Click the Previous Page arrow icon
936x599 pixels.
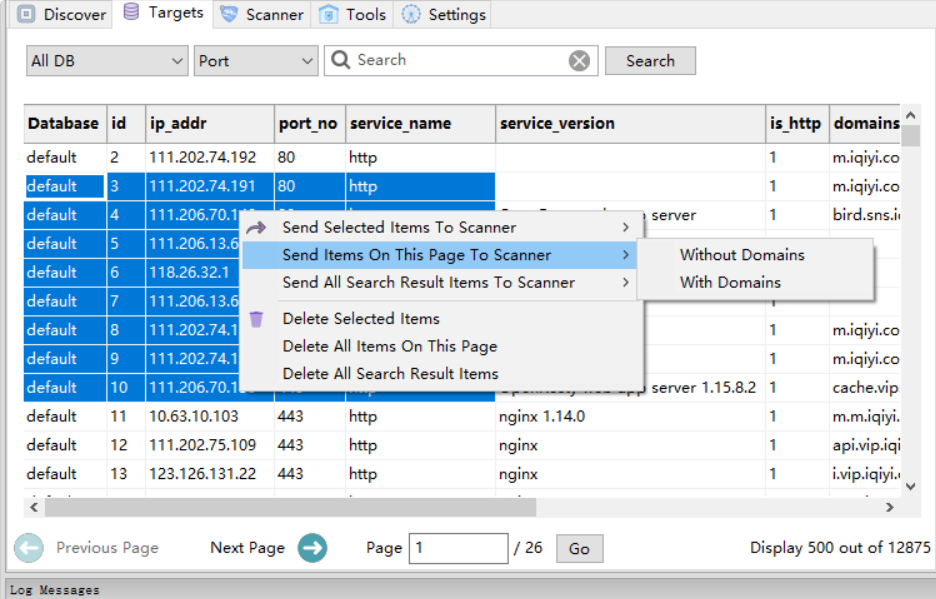point(29,548)
